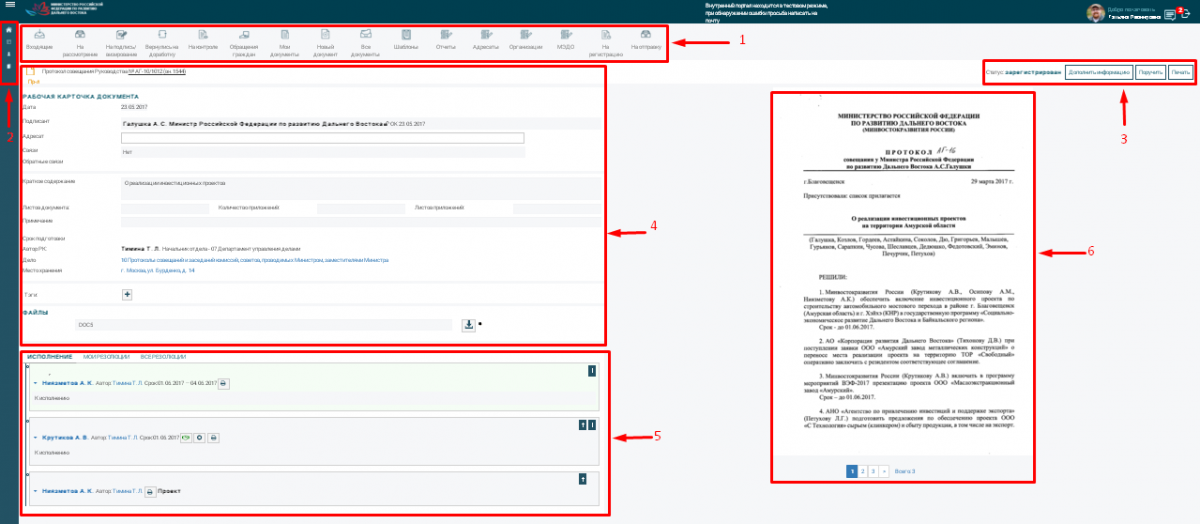
Task: Click the Поручить button
Action: click(x=1150, y=73)
